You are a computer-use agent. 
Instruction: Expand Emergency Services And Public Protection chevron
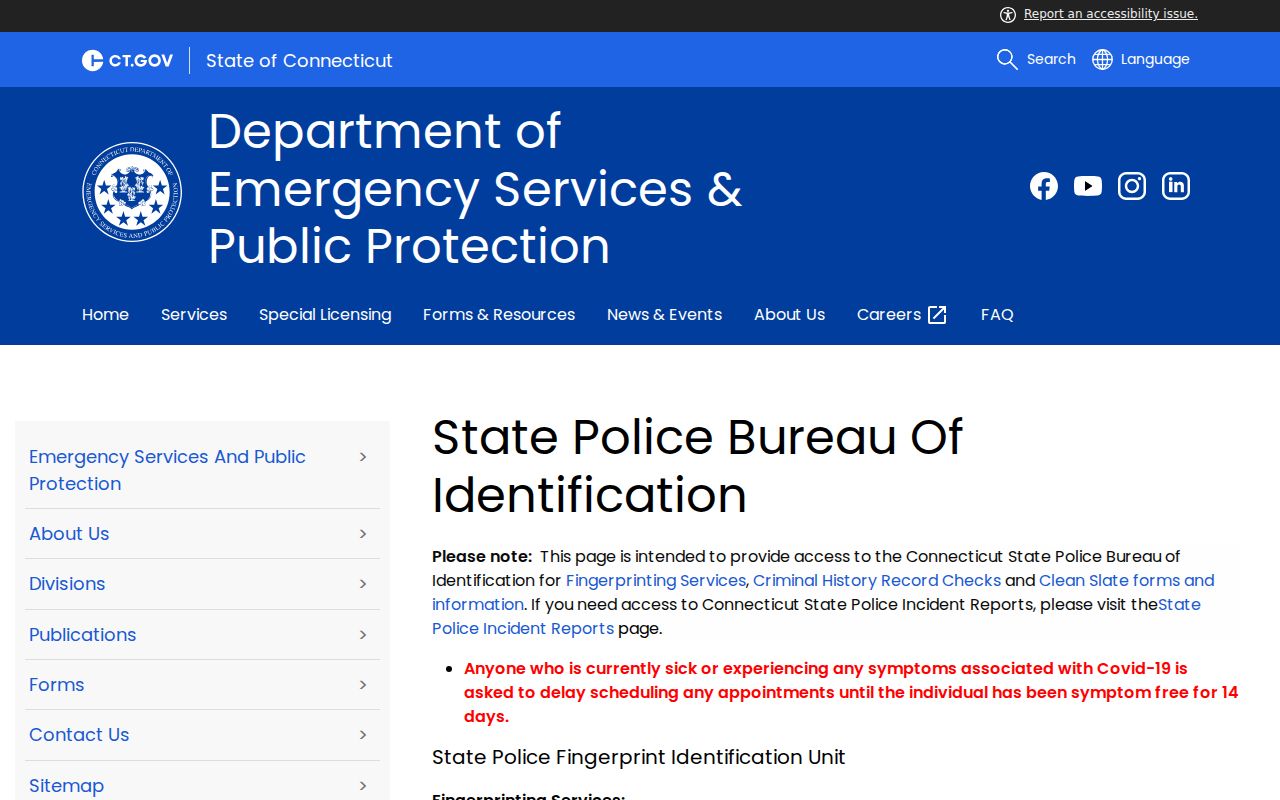(363, 456)
